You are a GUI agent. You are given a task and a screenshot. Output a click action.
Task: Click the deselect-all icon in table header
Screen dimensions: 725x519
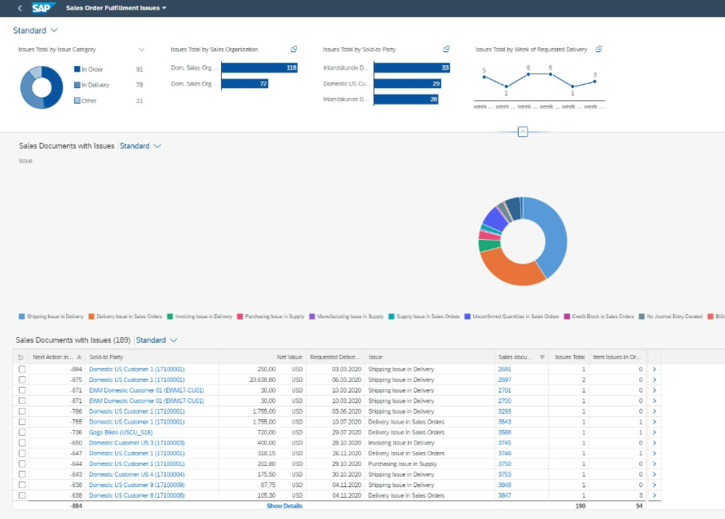[x=21, y=357]
